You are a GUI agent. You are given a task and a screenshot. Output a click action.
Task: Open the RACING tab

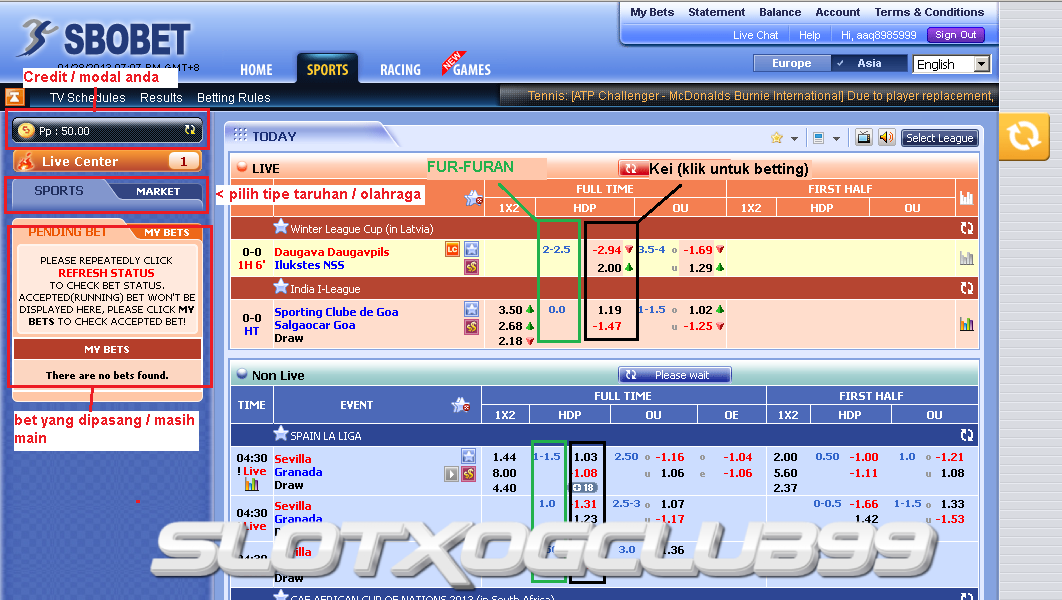click(400, 70)
